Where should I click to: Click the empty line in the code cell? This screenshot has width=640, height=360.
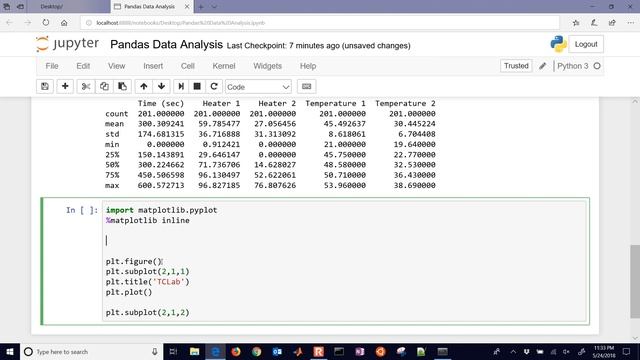pos(345,240)
